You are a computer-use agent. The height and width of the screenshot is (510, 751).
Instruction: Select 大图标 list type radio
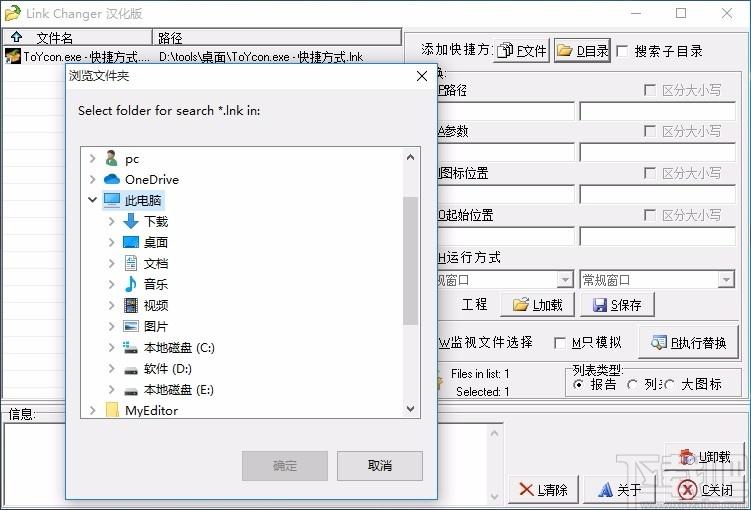pyautogui.click(x=669, y=384)
